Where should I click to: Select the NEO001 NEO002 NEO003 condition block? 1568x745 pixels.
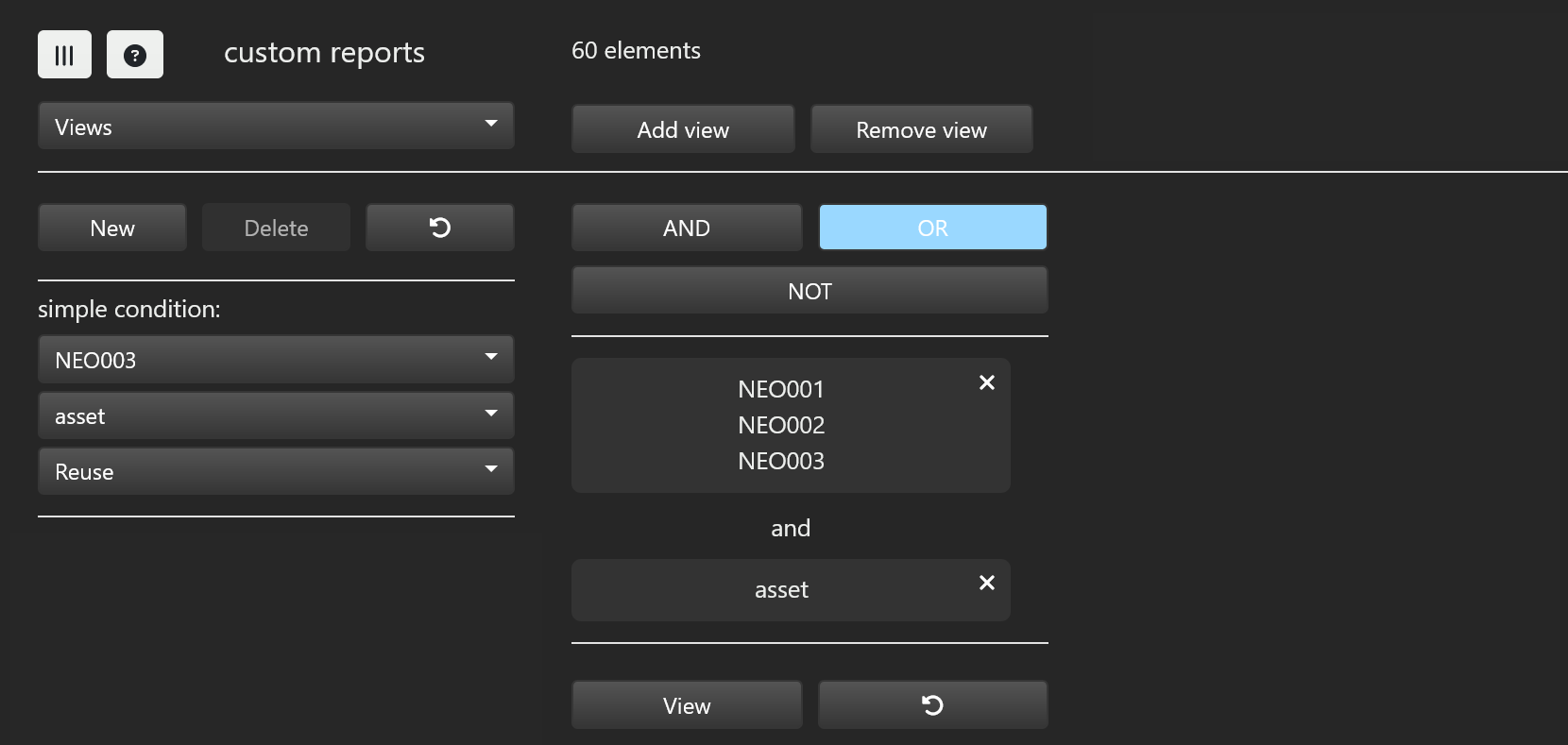coord(780,425)
